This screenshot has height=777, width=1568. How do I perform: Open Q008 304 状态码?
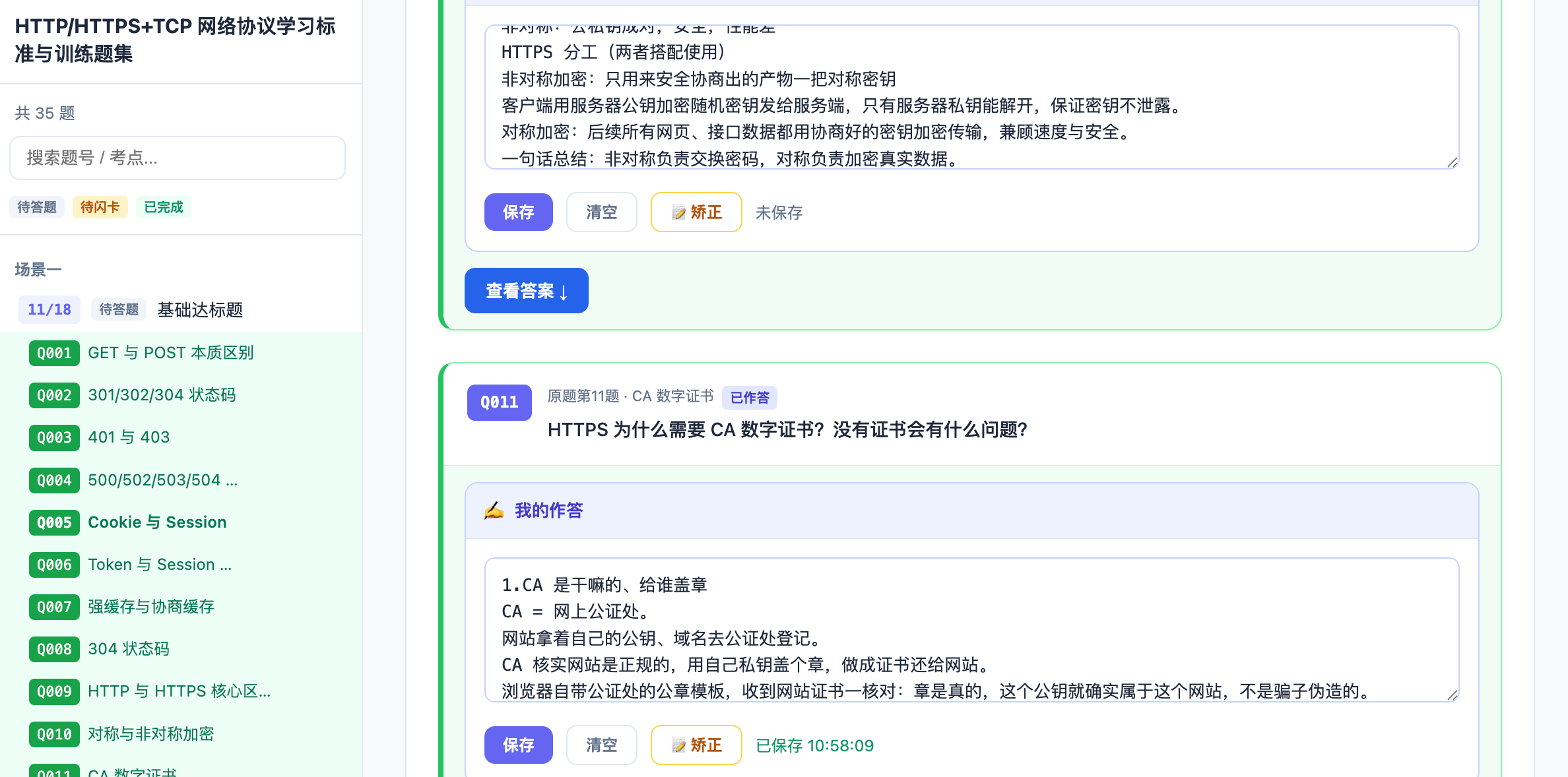181,649
